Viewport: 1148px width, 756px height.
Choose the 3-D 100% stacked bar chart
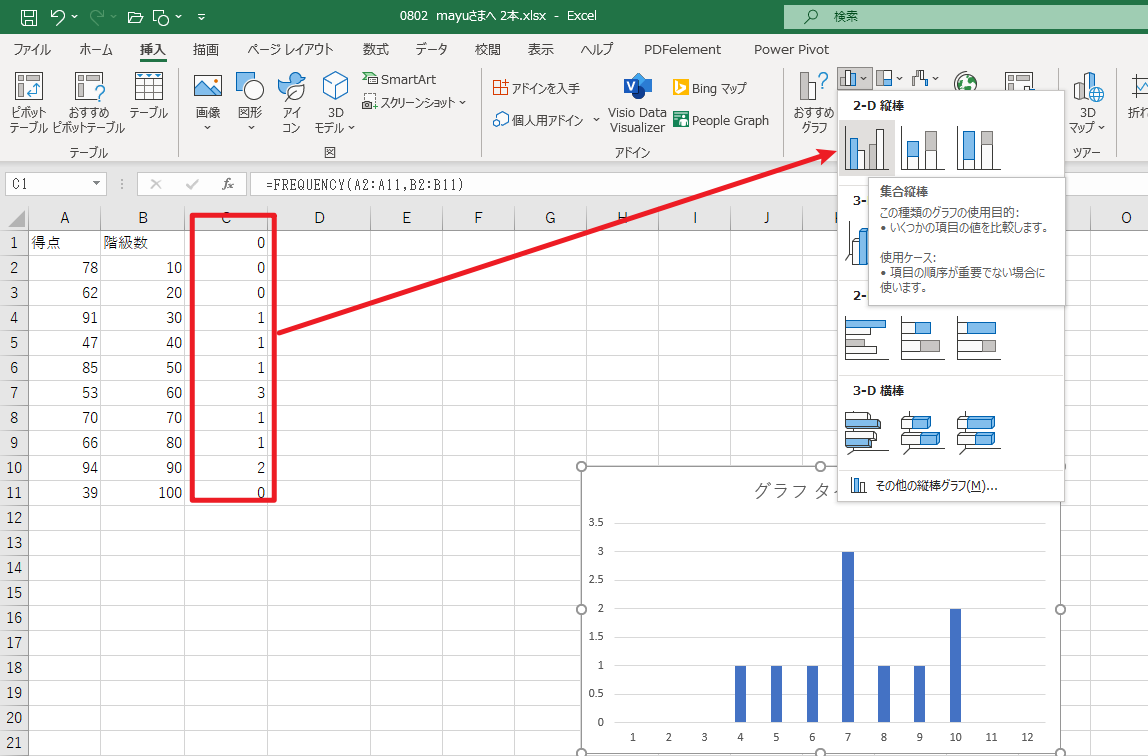[x=978, y=432]
